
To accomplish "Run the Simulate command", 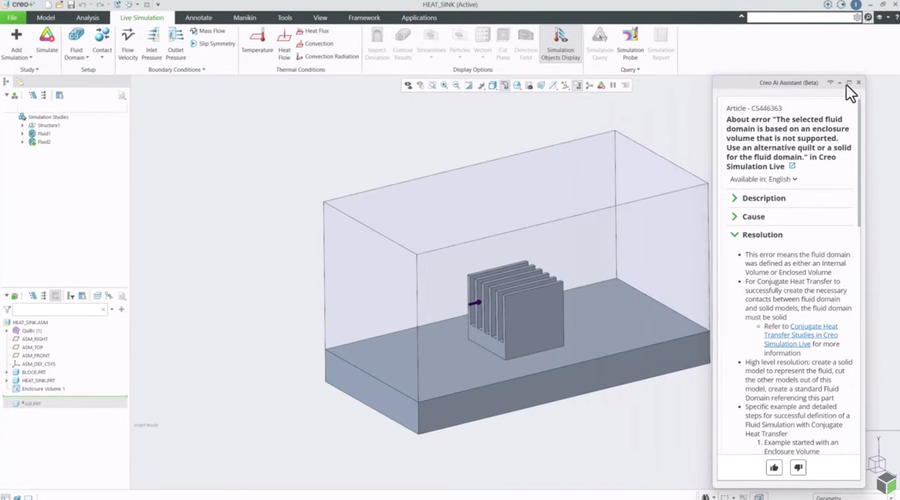I will tap(47, 41).
